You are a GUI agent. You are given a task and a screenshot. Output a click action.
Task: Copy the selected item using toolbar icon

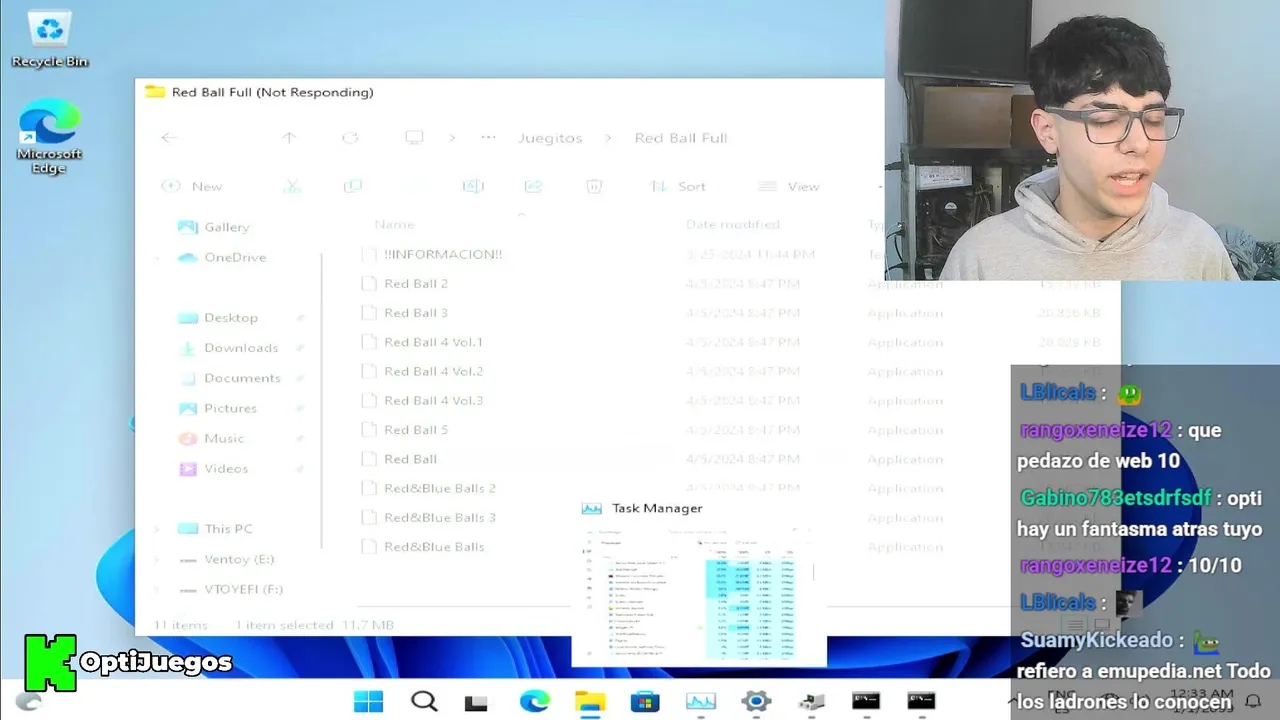pos(352,186)
